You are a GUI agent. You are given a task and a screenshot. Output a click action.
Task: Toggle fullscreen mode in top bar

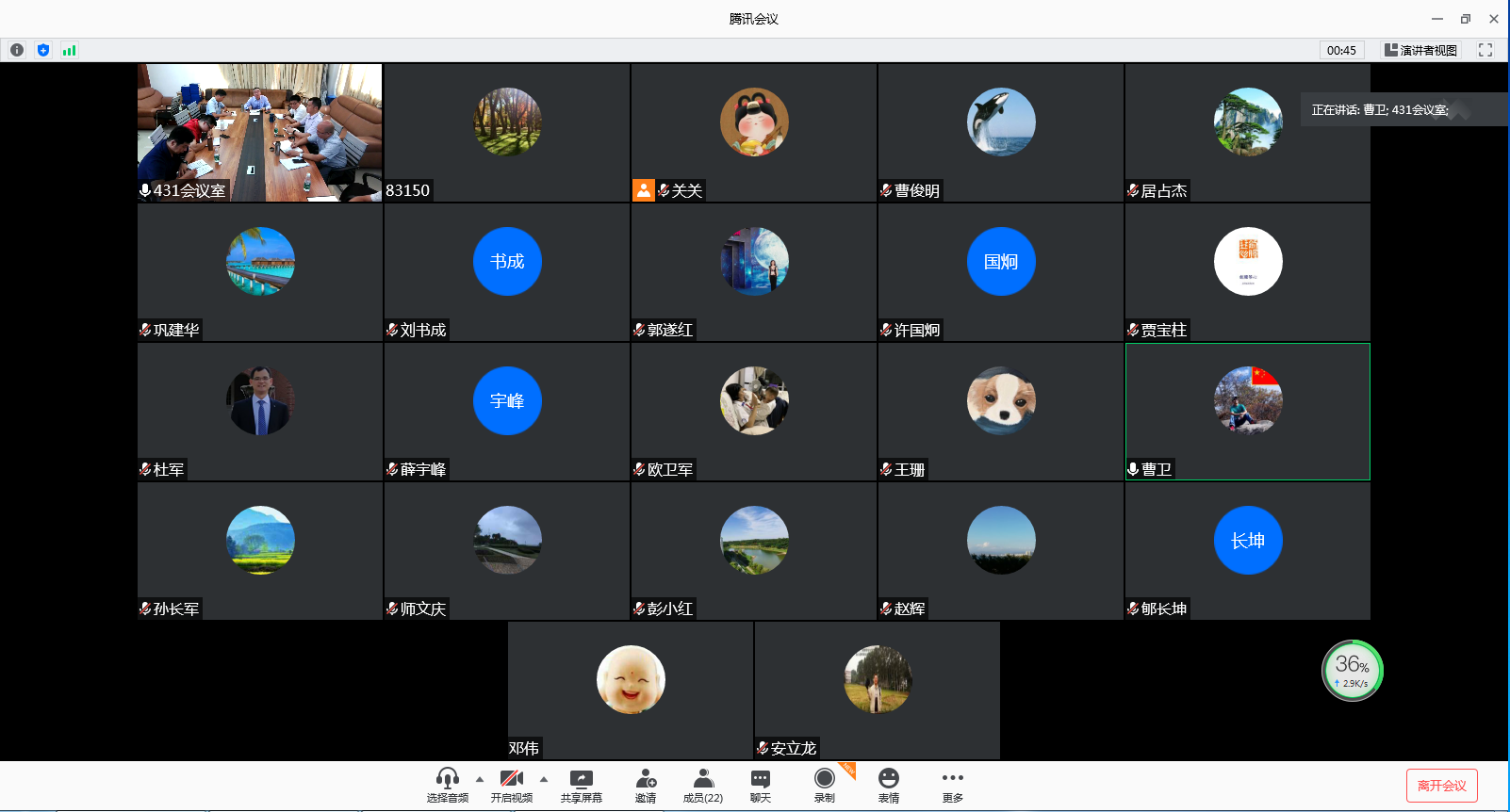(x=1485, y=50)
